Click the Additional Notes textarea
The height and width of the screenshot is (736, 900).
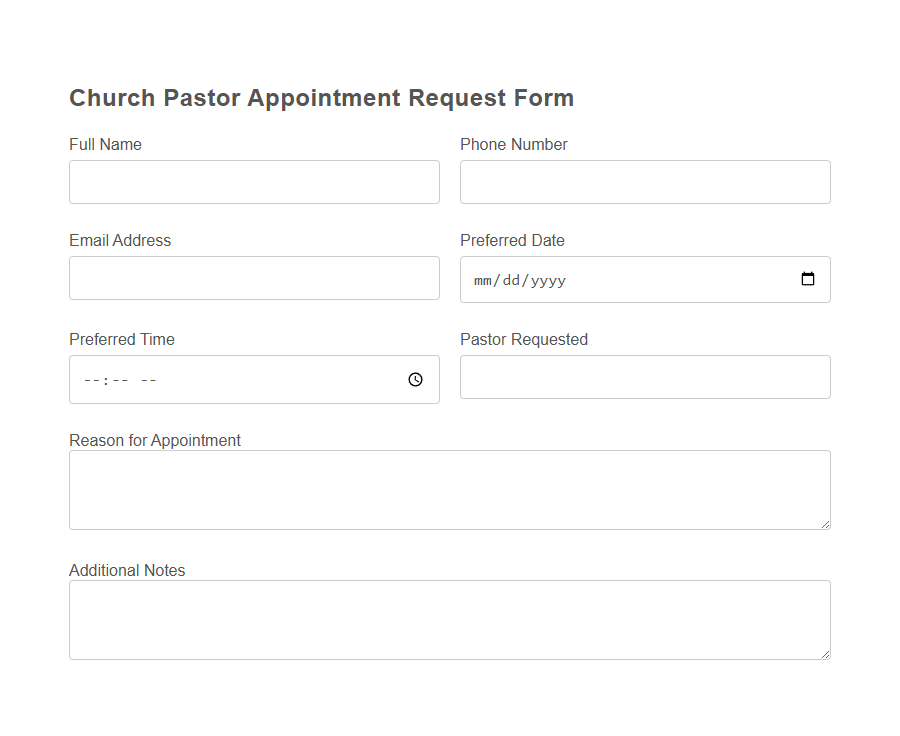click(x=449, y=619)
